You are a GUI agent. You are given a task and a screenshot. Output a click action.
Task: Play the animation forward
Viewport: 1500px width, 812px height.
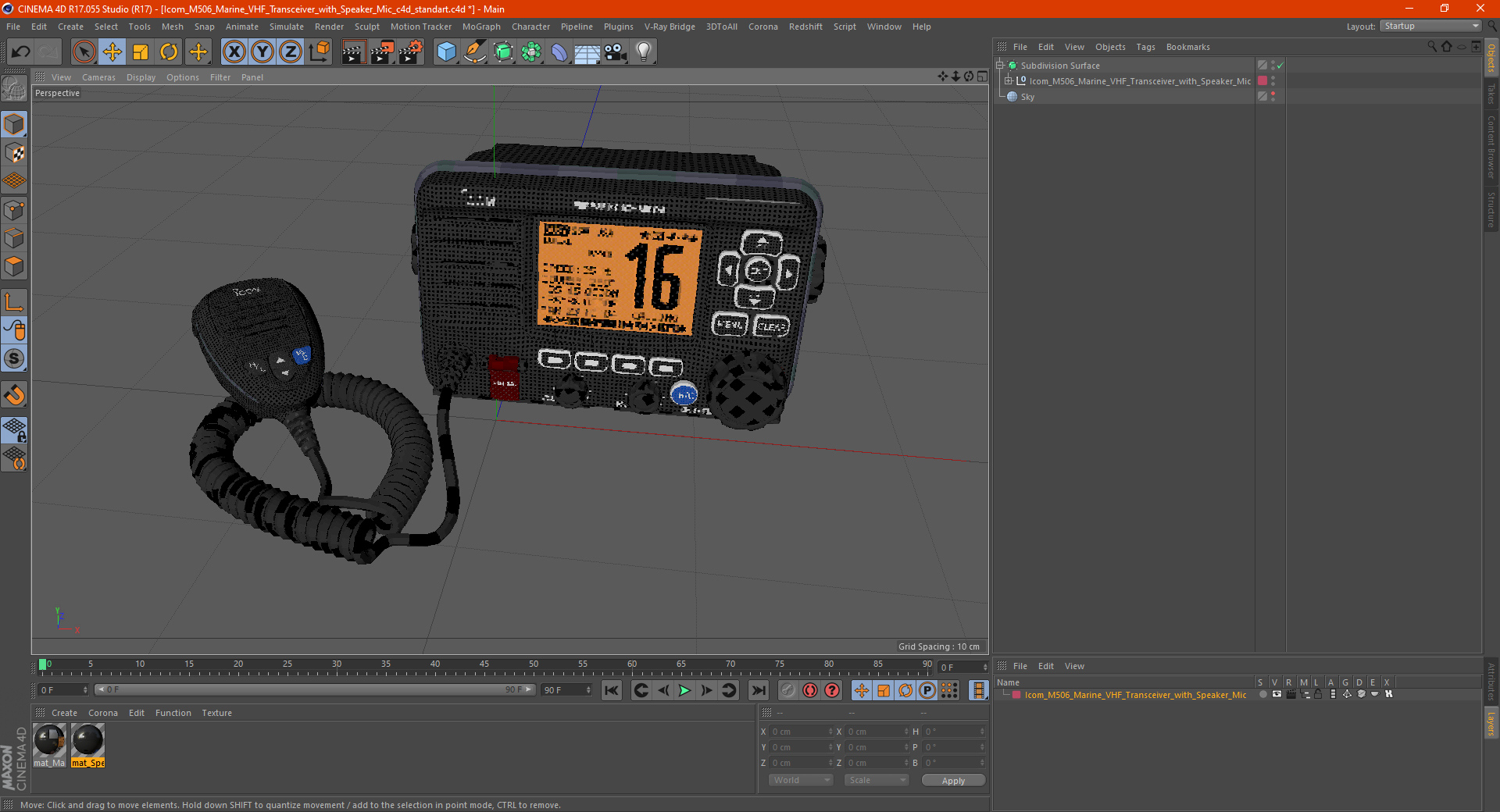click(x=684, y=690)
